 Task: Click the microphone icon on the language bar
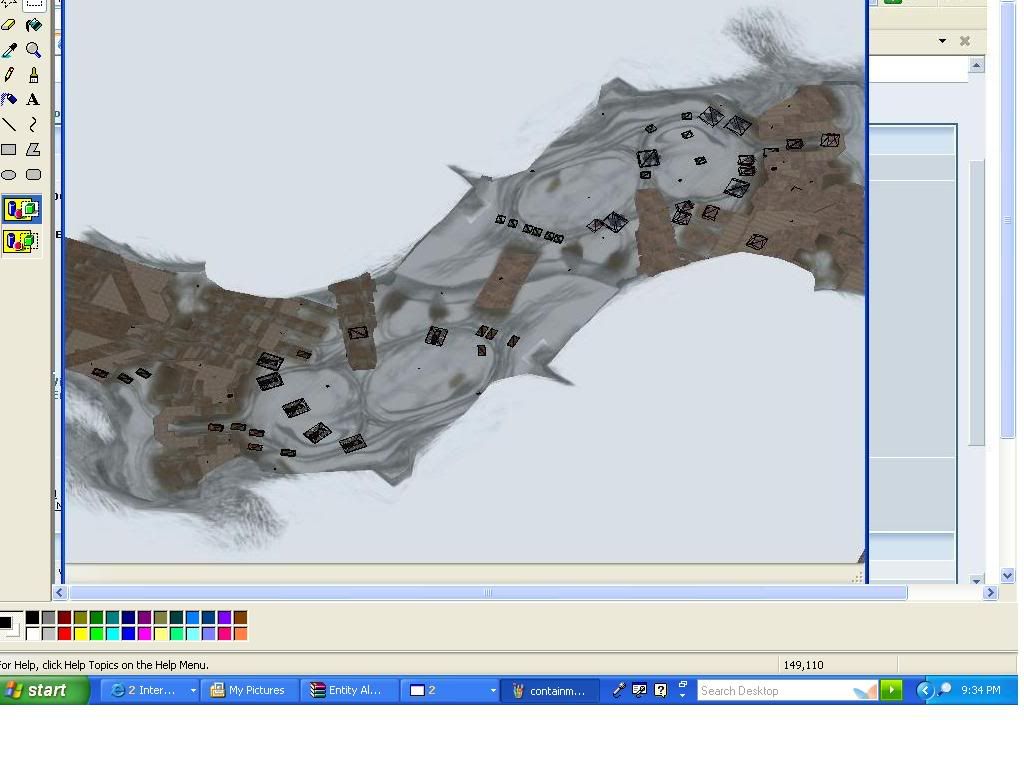pos(618,690)
